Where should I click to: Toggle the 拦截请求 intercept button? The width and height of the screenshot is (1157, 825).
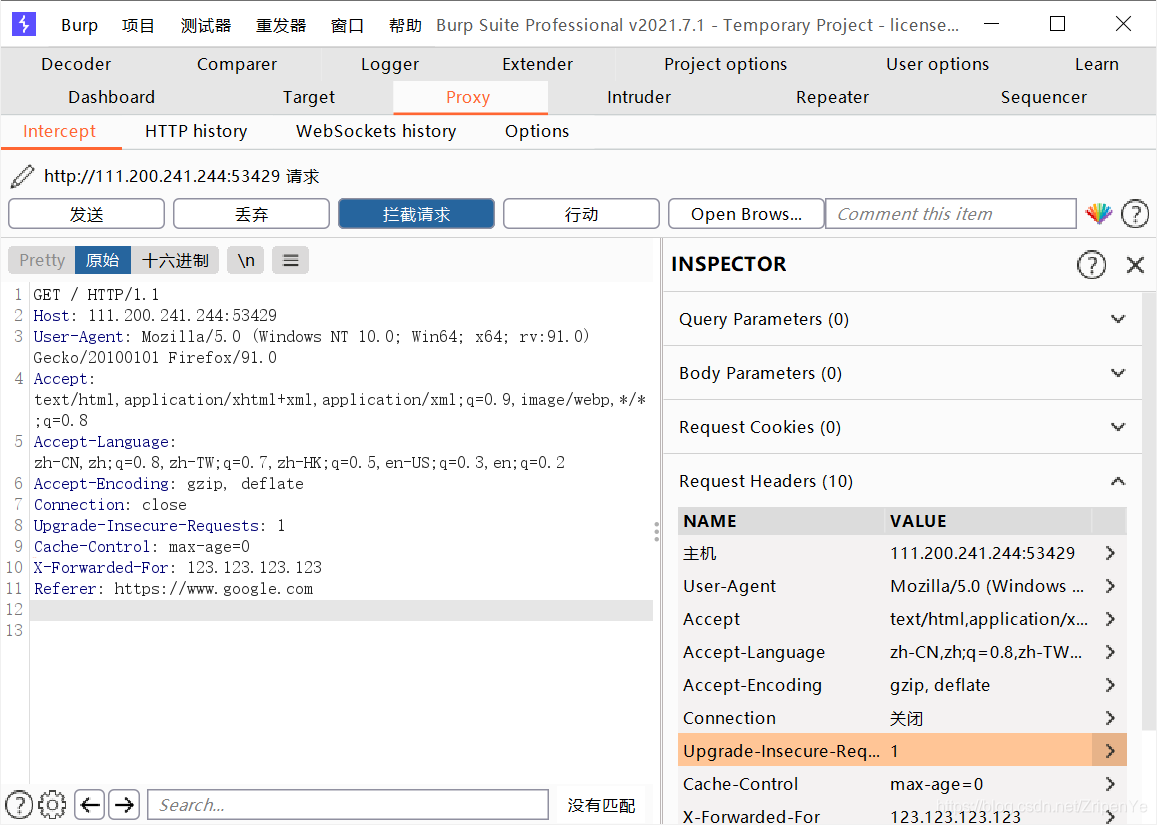[416, 214]
